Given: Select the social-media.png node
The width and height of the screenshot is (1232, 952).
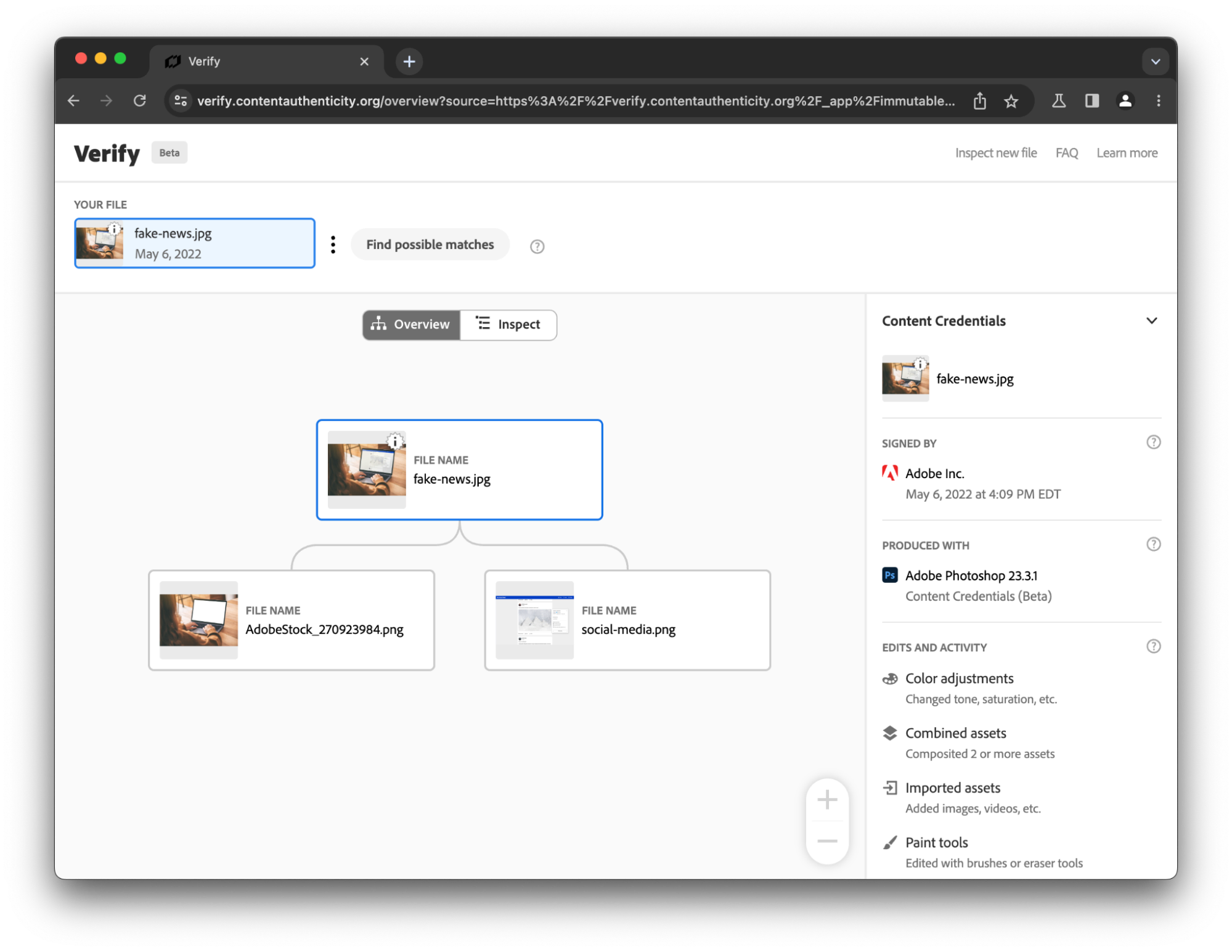Looking at the screenshot, I should 627,620.
